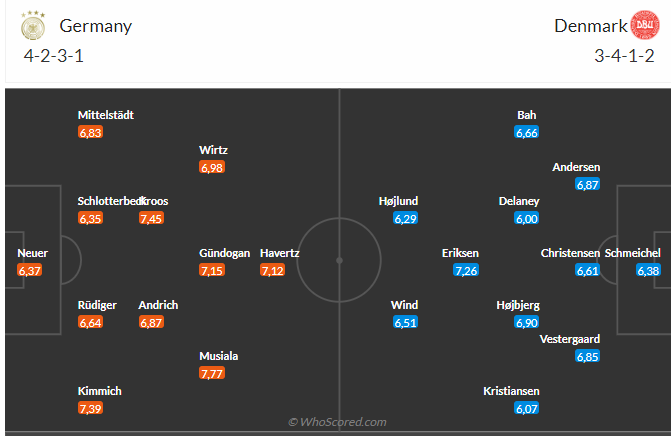Open player Wirtz's name
Image resolution: width=671 pixels, height=436 pixels.
click(x=213, y=150)
